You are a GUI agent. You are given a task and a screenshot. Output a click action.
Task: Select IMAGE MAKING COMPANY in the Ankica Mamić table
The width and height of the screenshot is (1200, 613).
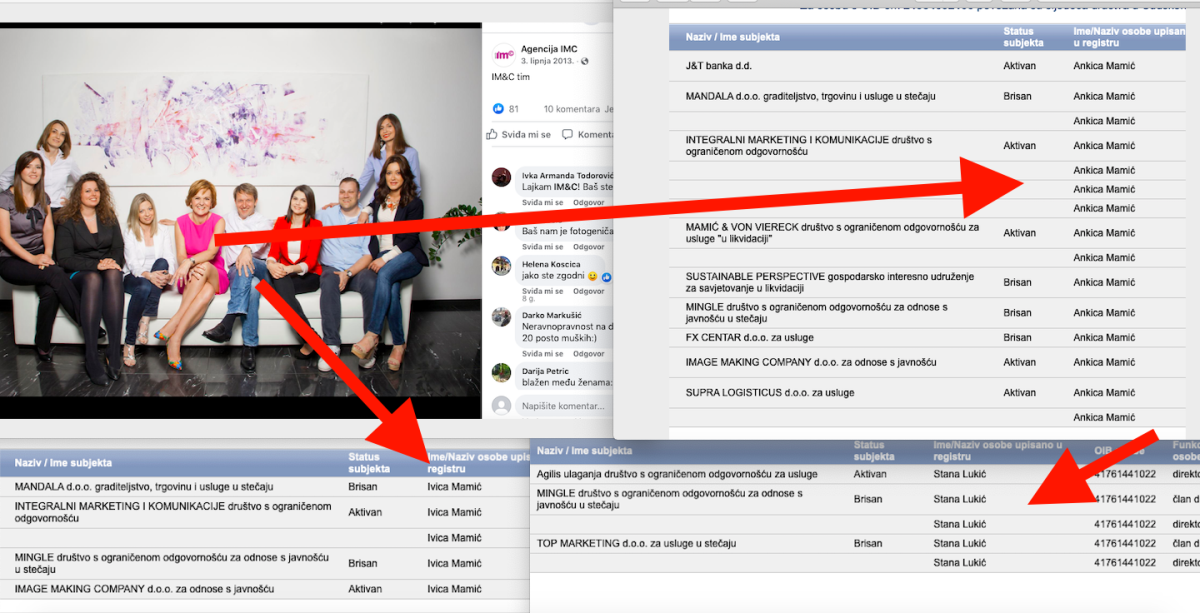[x=811, y=362]
